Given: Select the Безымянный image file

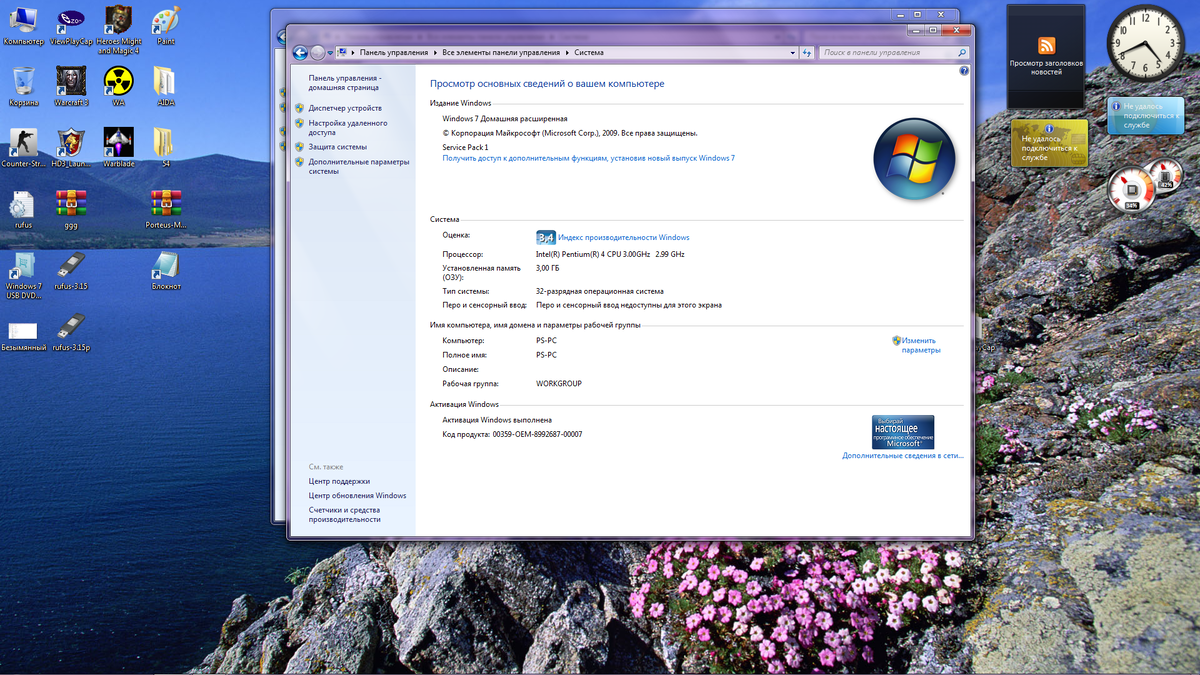Looking at the screenshot, I should pos(23,335).
